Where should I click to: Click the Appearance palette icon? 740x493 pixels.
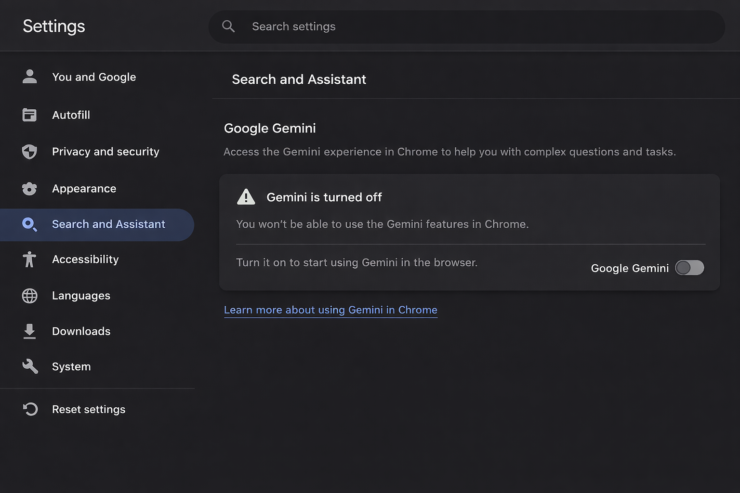tap(30, 189)
